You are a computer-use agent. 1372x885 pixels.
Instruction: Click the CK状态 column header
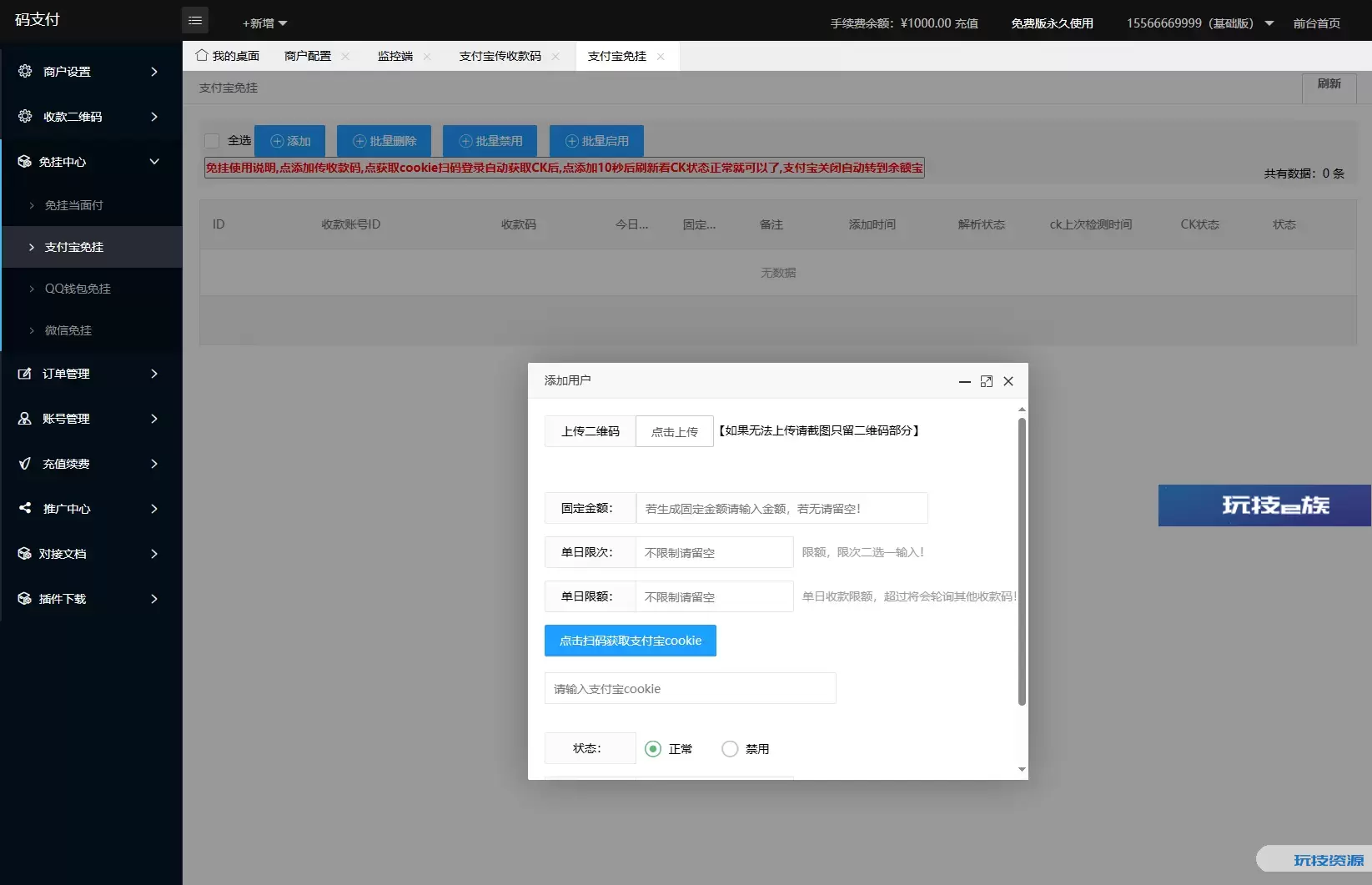(x=1199, y=224)
